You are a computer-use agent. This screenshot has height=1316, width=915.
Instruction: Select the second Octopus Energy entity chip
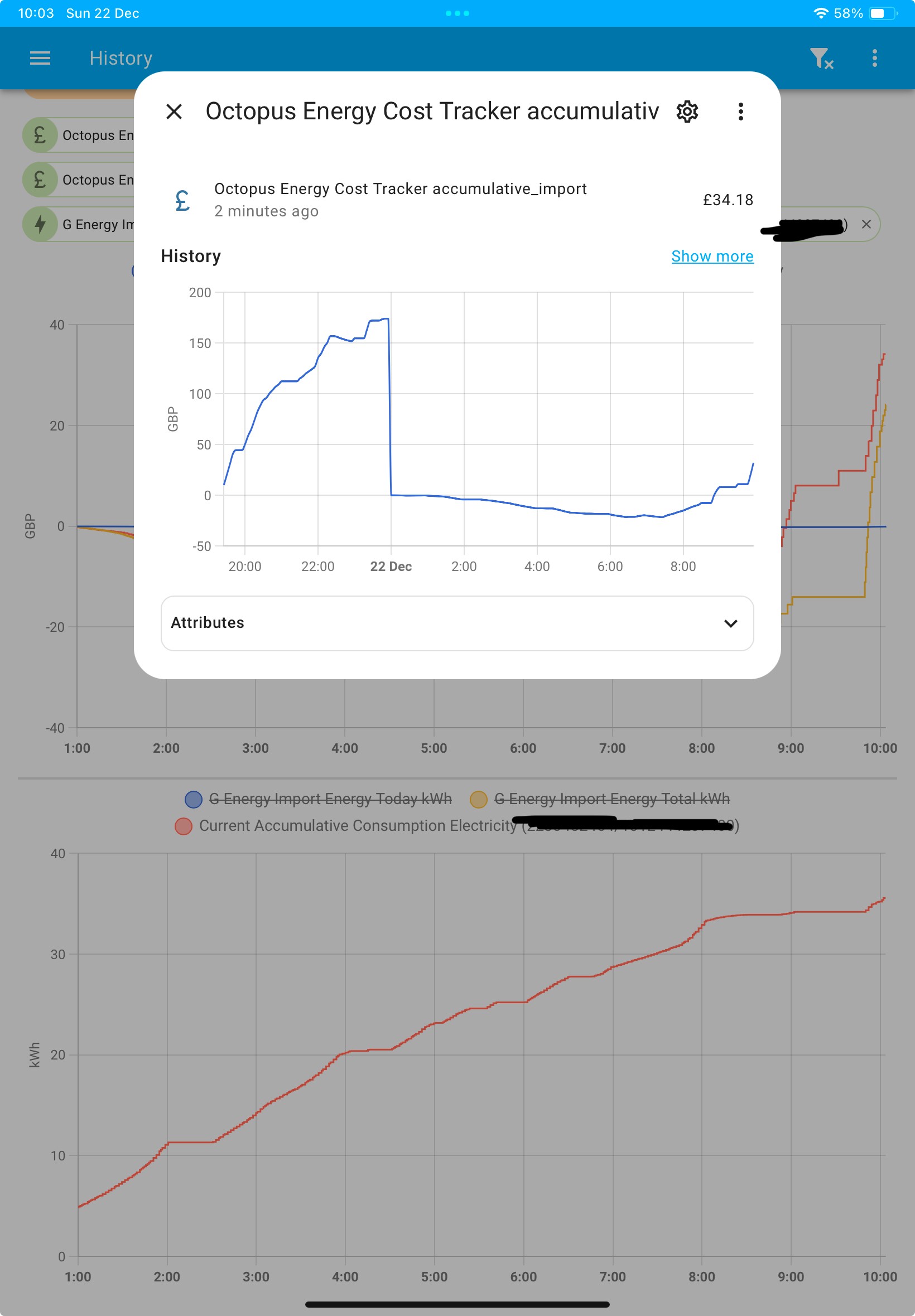pos(79,180)
